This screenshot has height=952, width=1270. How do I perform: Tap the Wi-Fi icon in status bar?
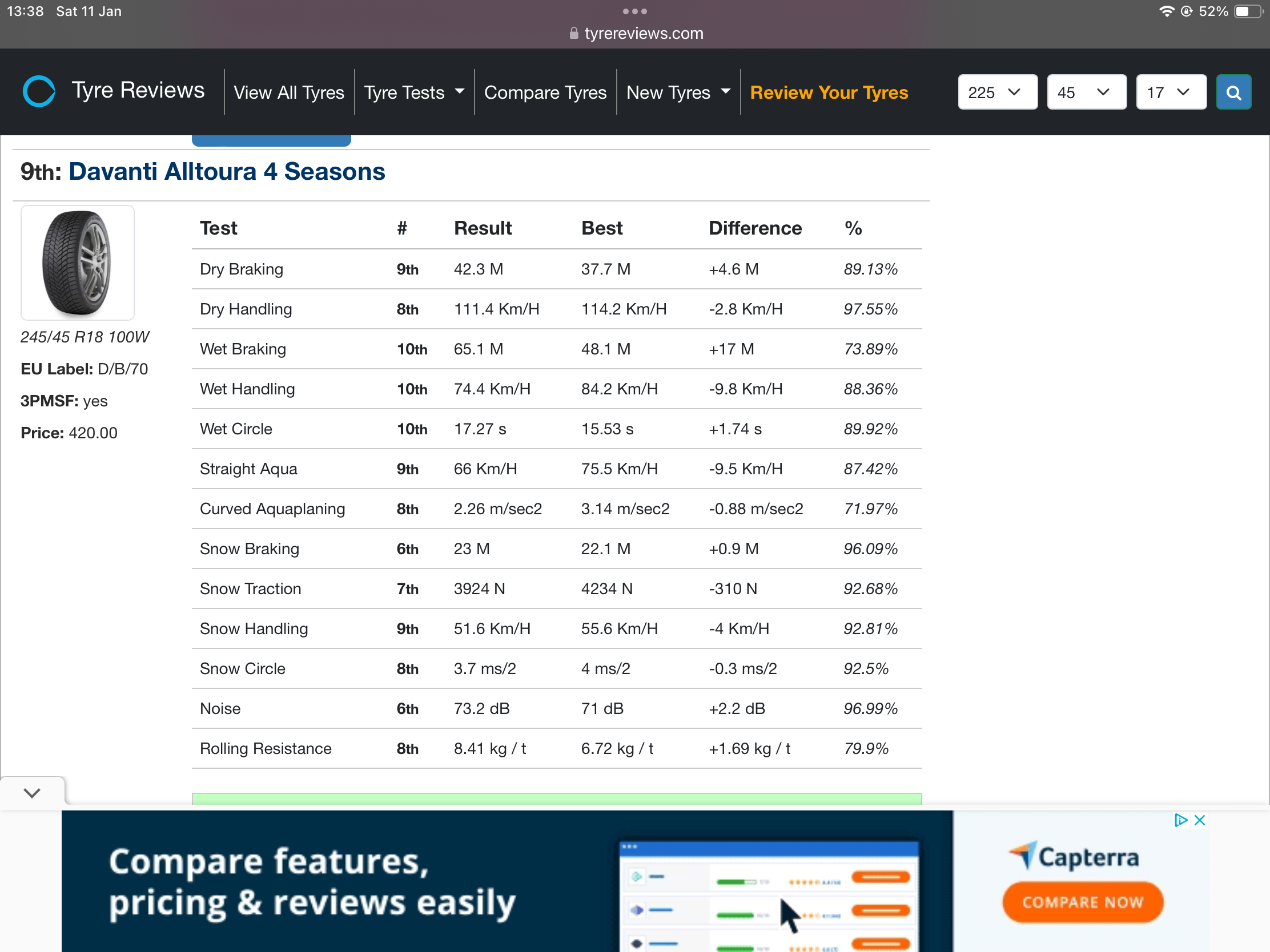coord(1166,11)
